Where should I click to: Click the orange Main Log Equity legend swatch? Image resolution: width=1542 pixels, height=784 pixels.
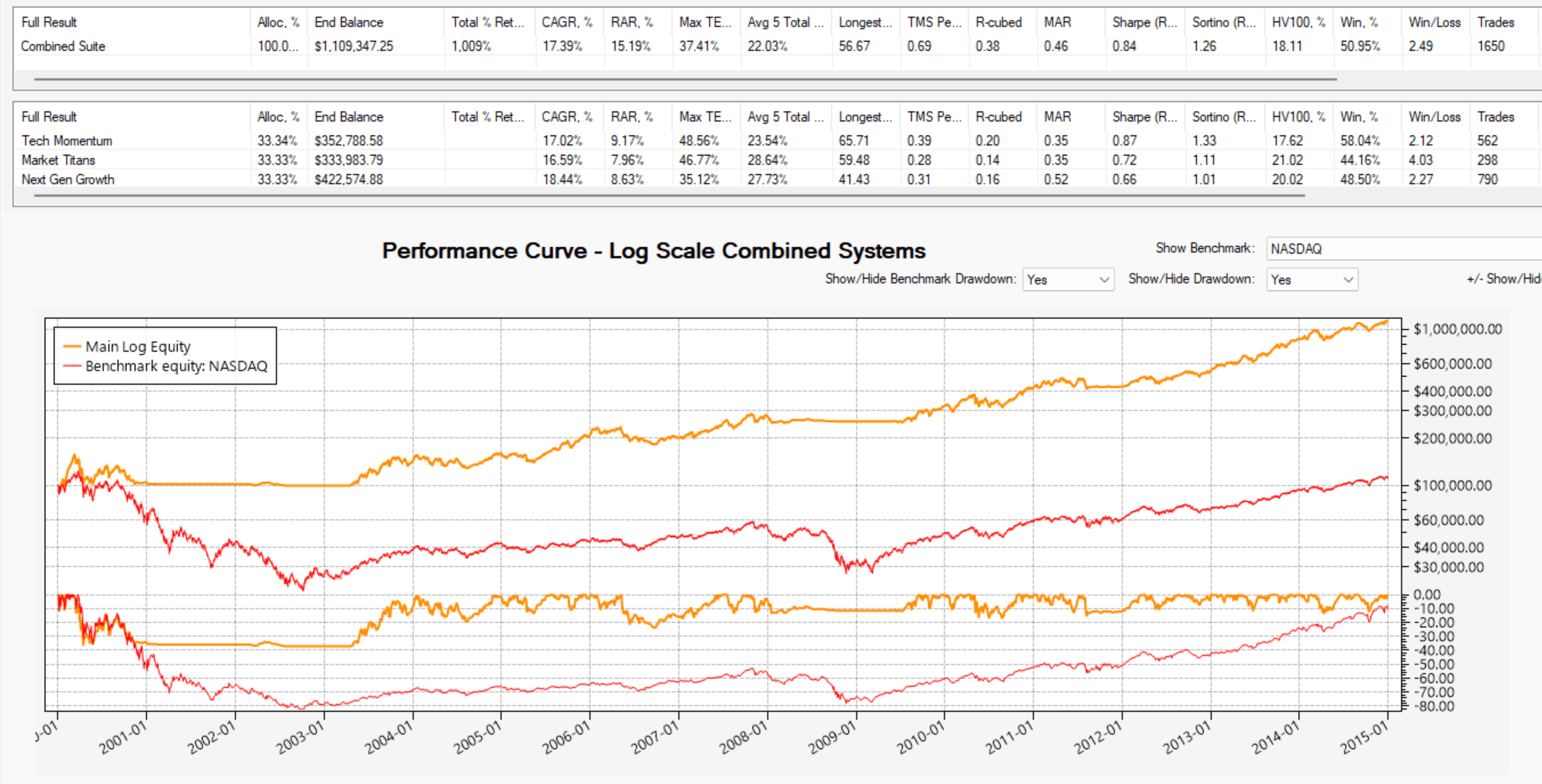(72, 346)
